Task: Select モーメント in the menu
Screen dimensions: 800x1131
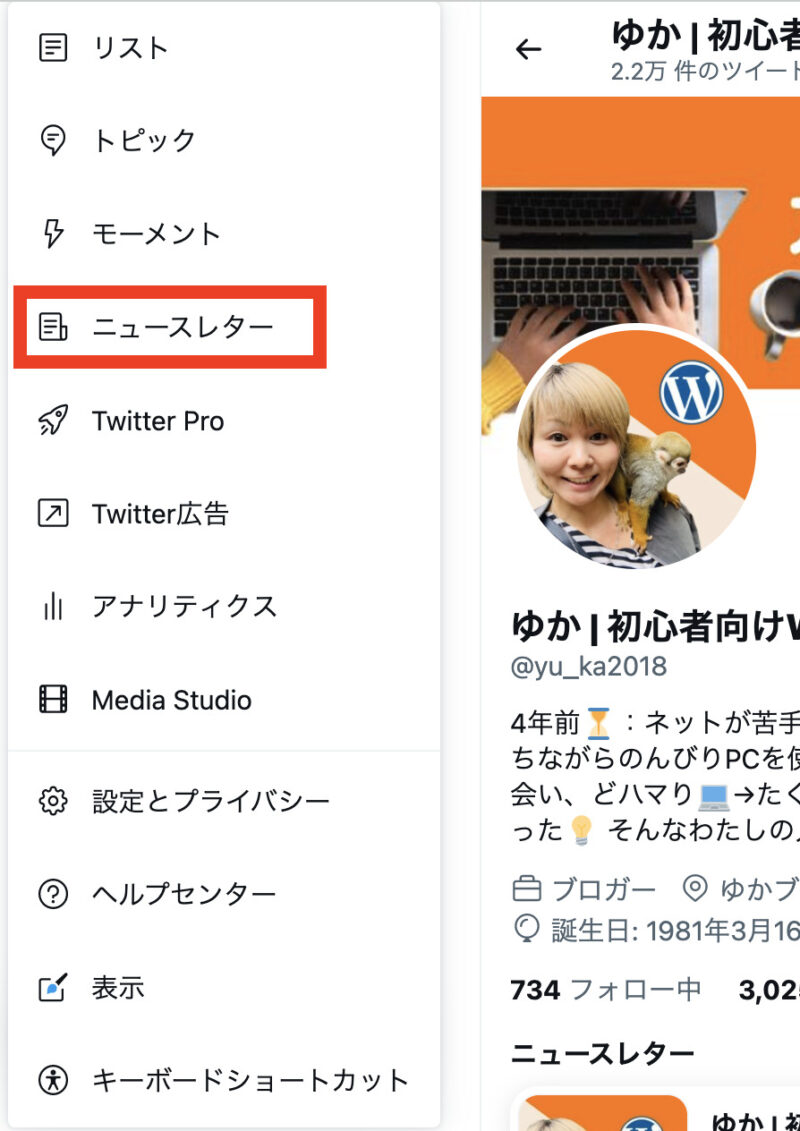Action: pyautogui.click(x=224, y=234)
